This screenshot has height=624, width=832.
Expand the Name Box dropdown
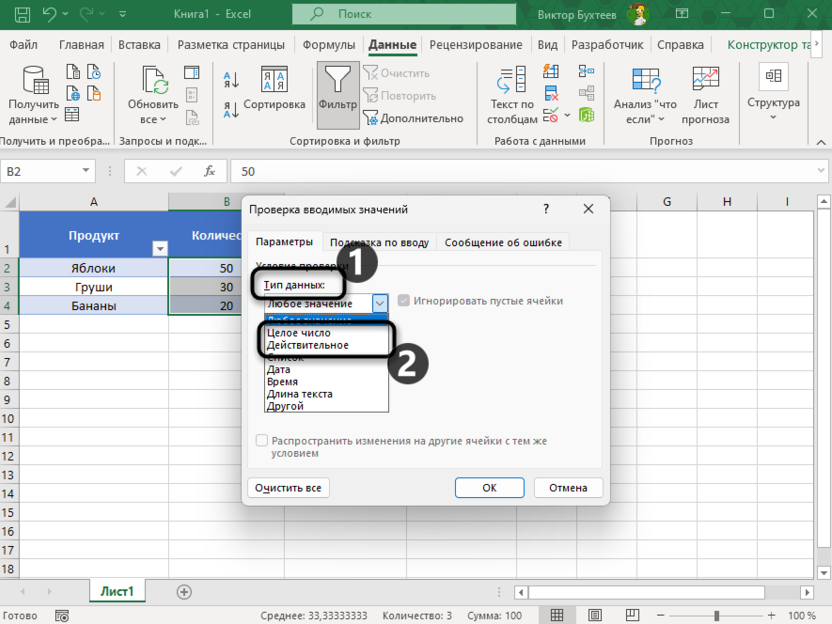click(x=85, y=171)
